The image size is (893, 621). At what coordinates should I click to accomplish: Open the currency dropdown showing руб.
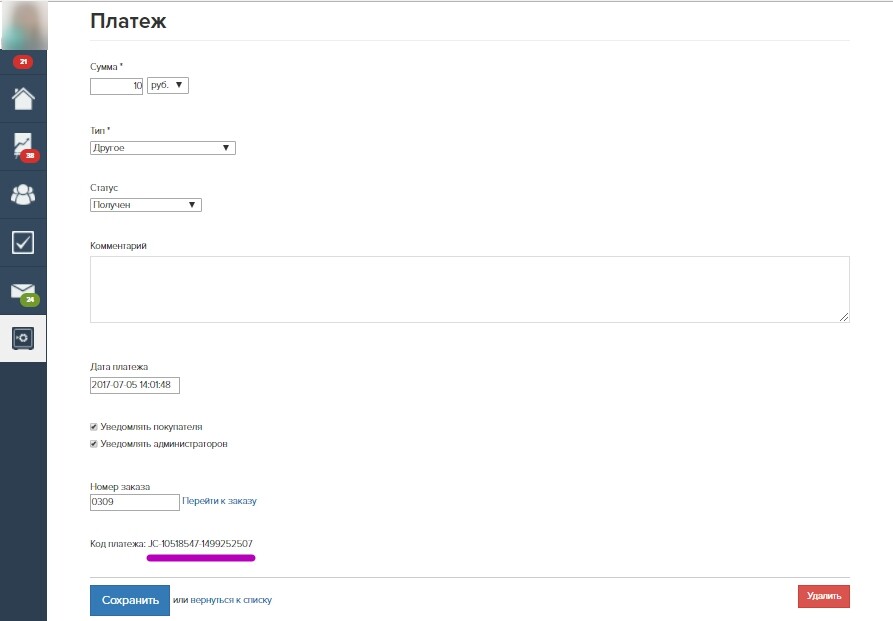coord(168,85)
